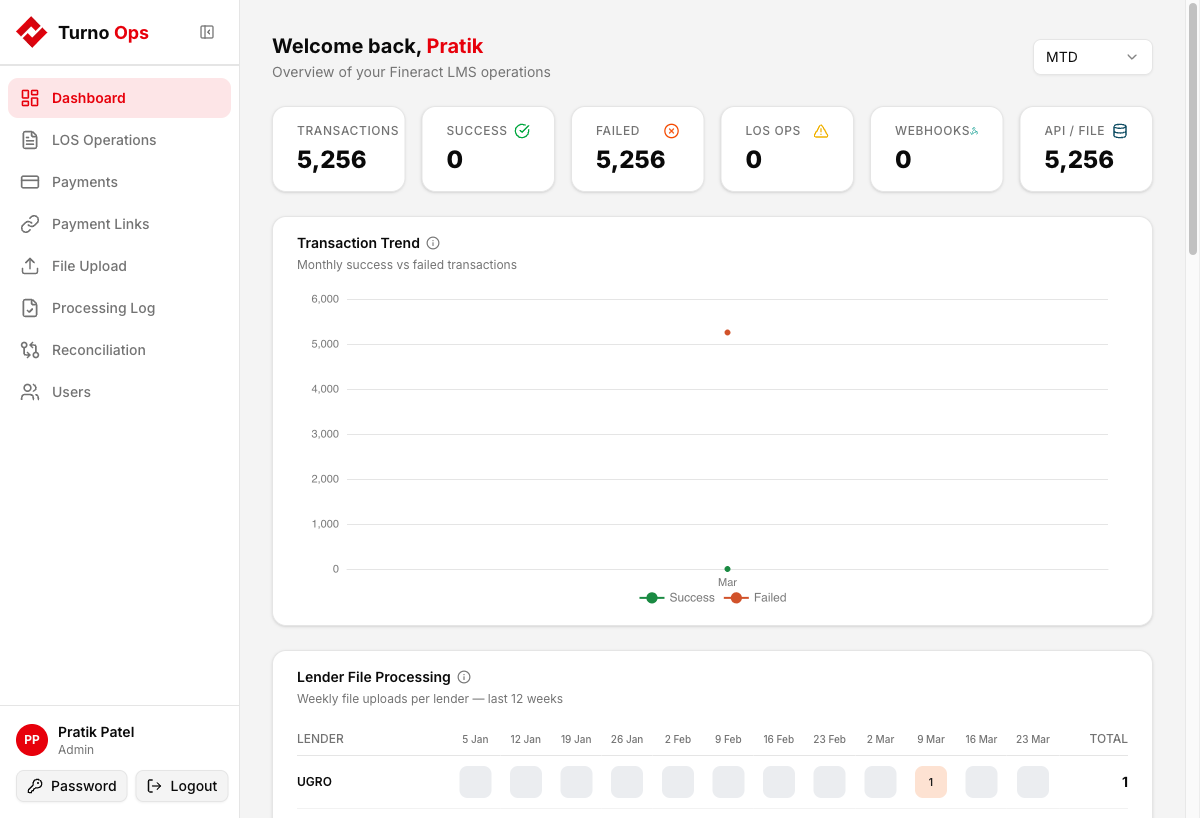Select the Processing Log document icon
The image size is (1200, 818).
[31, 308]
